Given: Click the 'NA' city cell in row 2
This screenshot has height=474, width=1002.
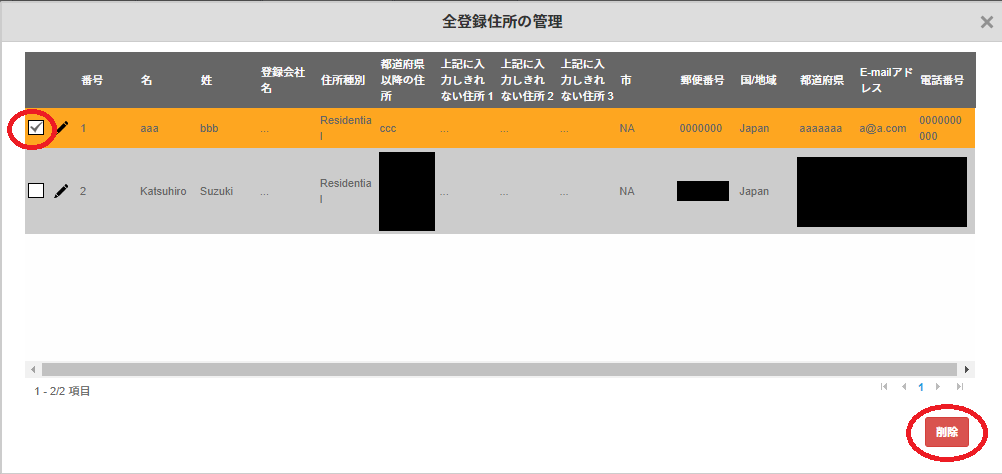Looking at the screenshot, I should click(x=627, y=191).
